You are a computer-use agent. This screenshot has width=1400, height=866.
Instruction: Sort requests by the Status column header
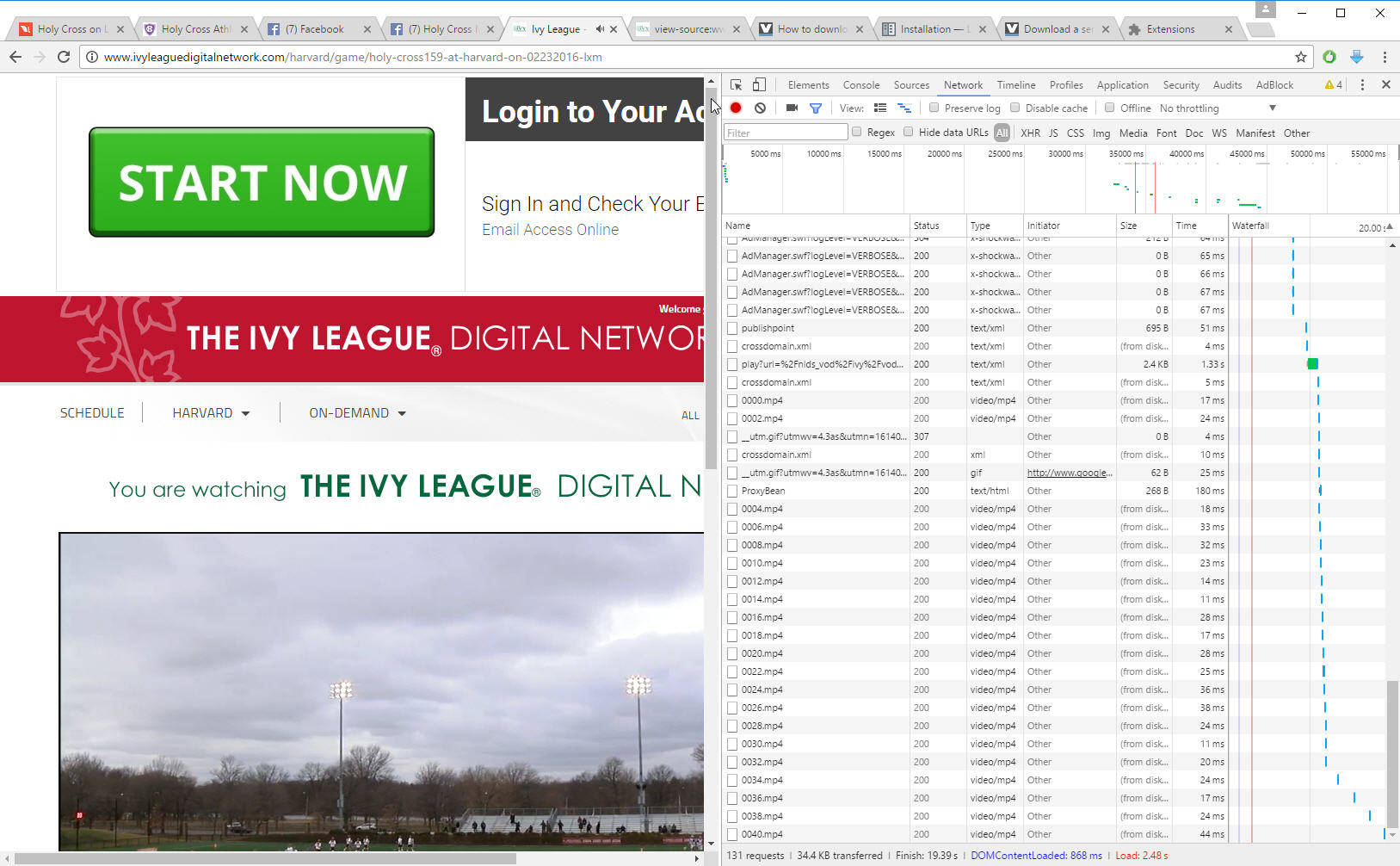point(938,226)
